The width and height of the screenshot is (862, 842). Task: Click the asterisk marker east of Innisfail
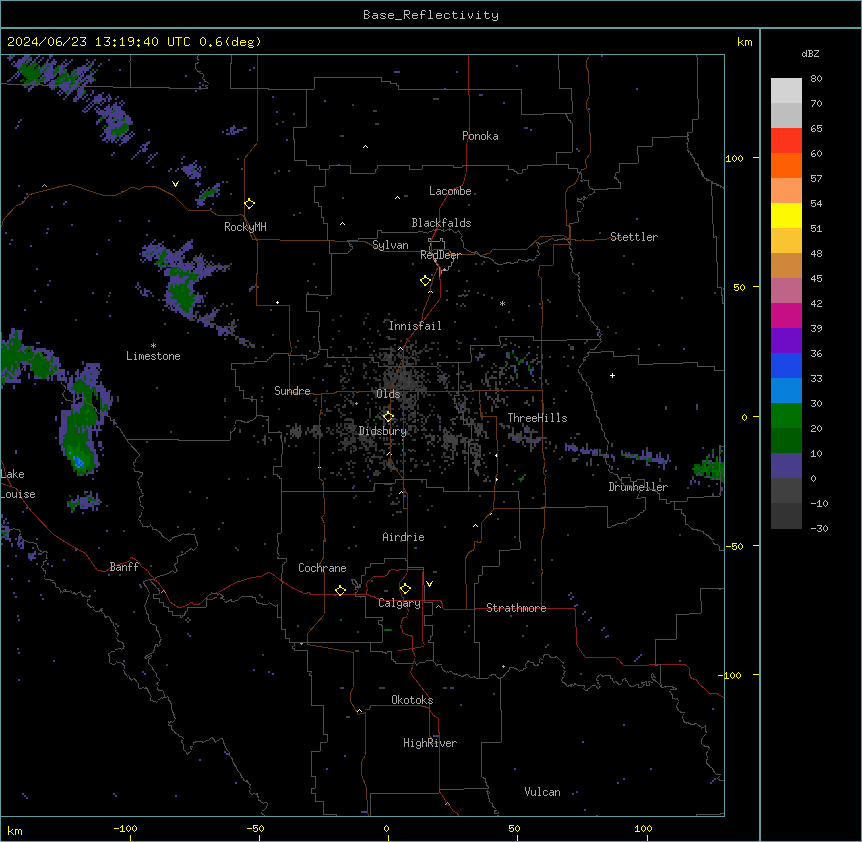(502, 303)
